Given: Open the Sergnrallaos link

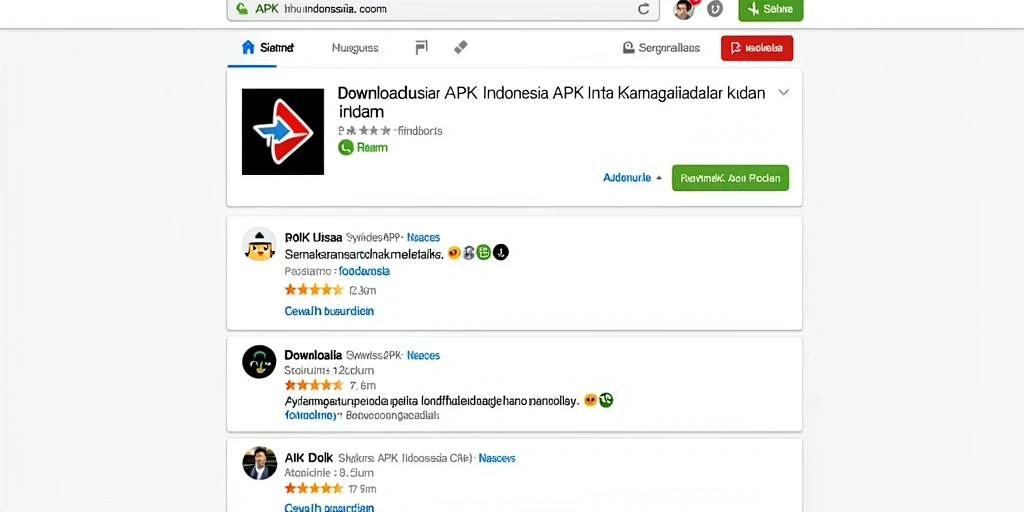Looking at the screenshot, I should tap(661, 48).
